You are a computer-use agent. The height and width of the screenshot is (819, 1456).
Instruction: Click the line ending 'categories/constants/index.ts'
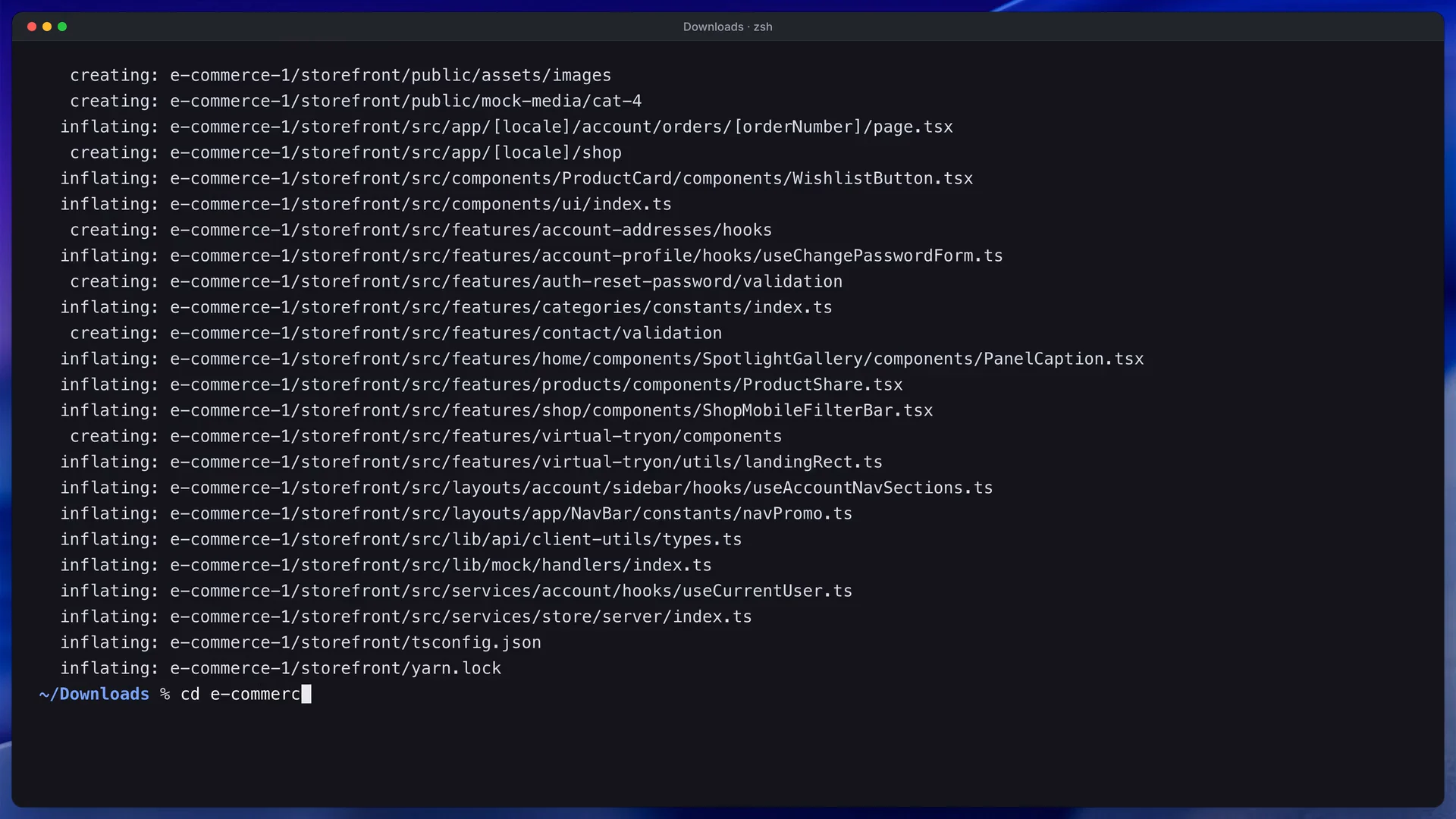click(446, 307)
